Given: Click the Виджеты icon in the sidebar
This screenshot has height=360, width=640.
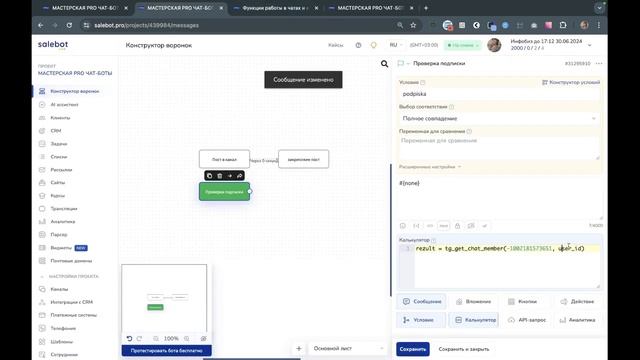Looking at the screenshot, I should click(42, 248).
